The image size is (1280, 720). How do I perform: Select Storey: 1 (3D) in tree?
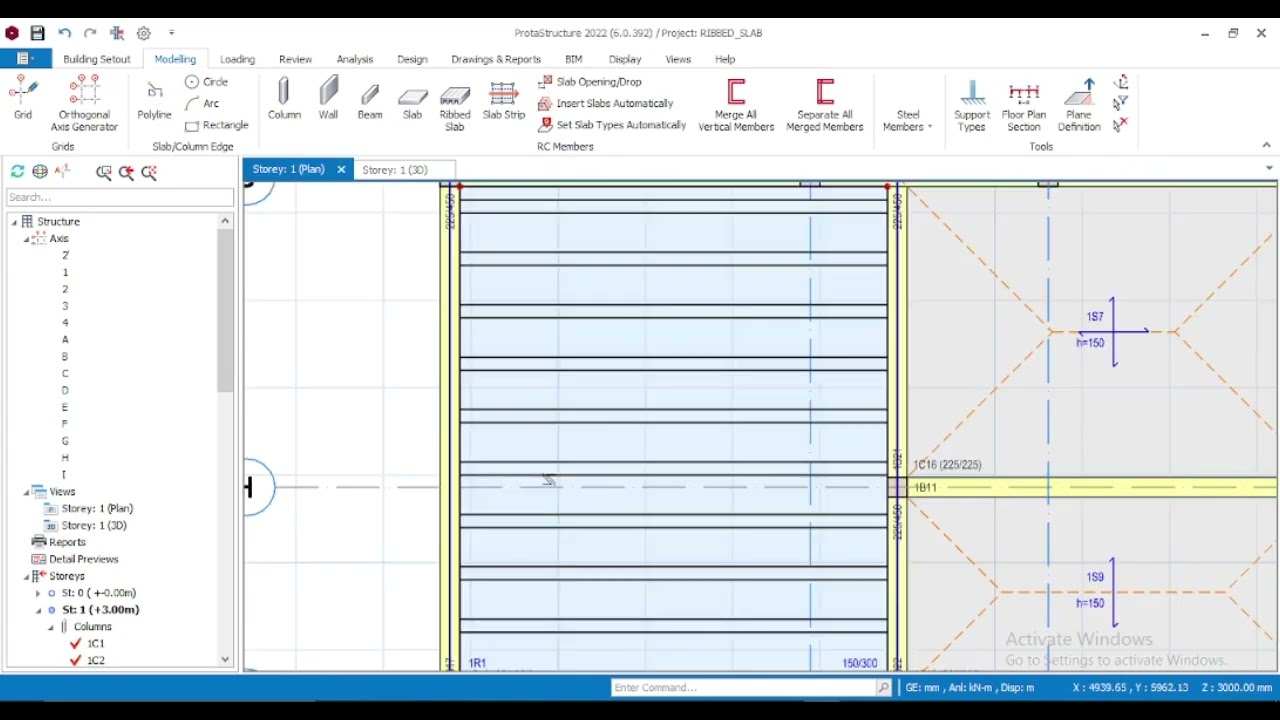click(94, 526)
